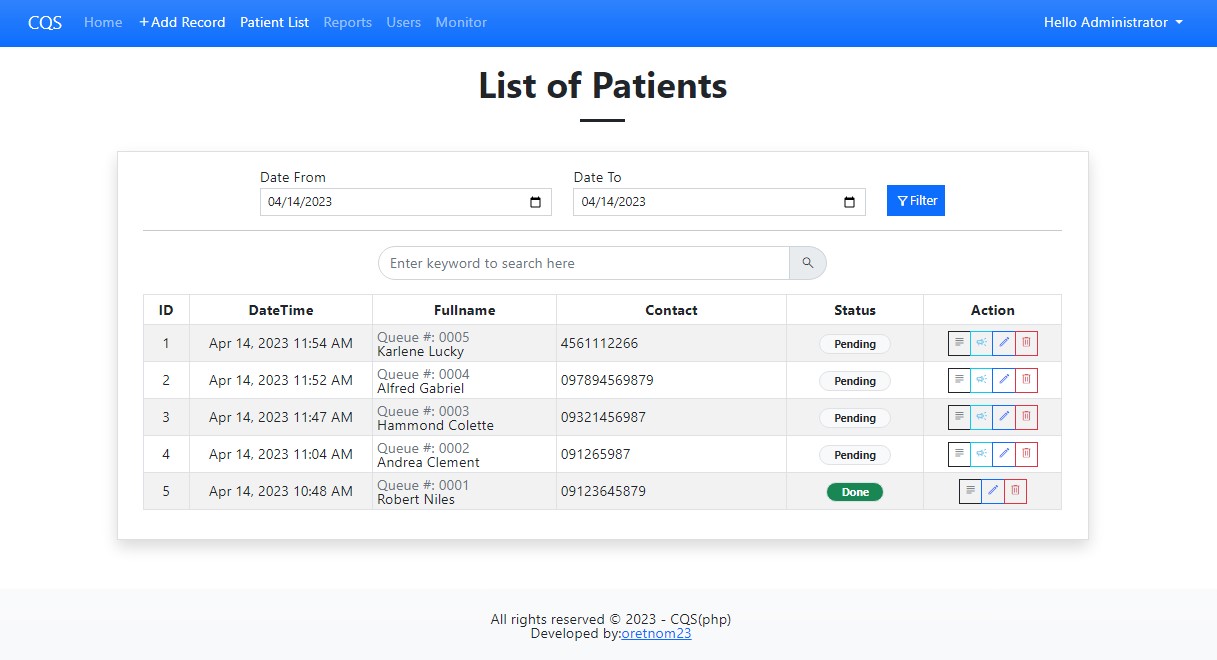Click contact number 09321456987
This screenshot has width=1217, height=660.
pos(603,418)
